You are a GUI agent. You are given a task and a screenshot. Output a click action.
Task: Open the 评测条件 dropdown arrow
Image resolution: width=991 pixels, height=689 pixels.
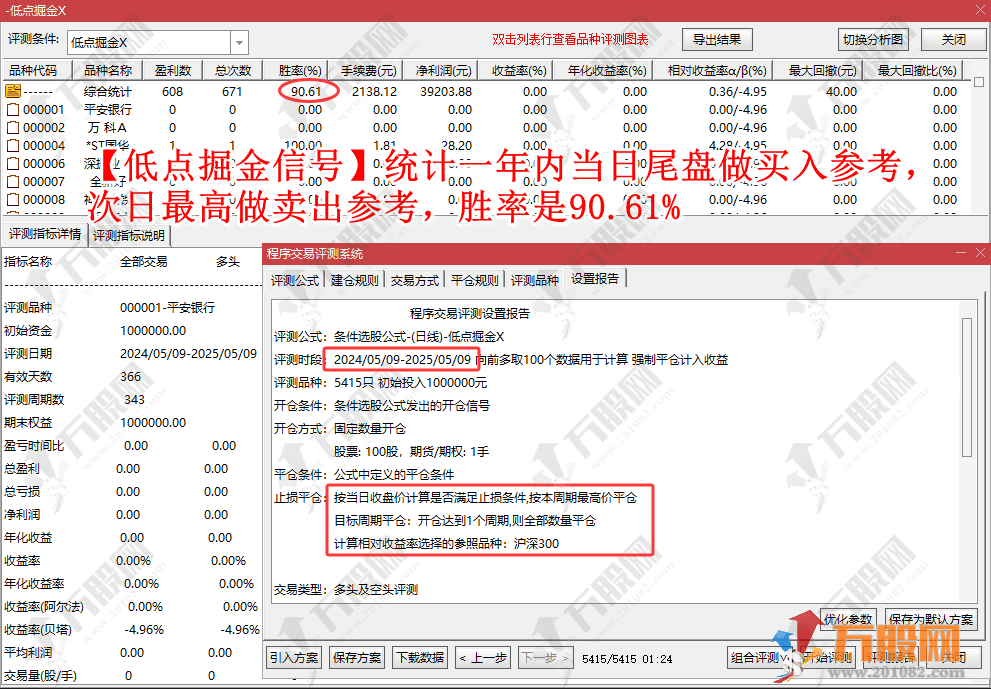tap(239, 39)
